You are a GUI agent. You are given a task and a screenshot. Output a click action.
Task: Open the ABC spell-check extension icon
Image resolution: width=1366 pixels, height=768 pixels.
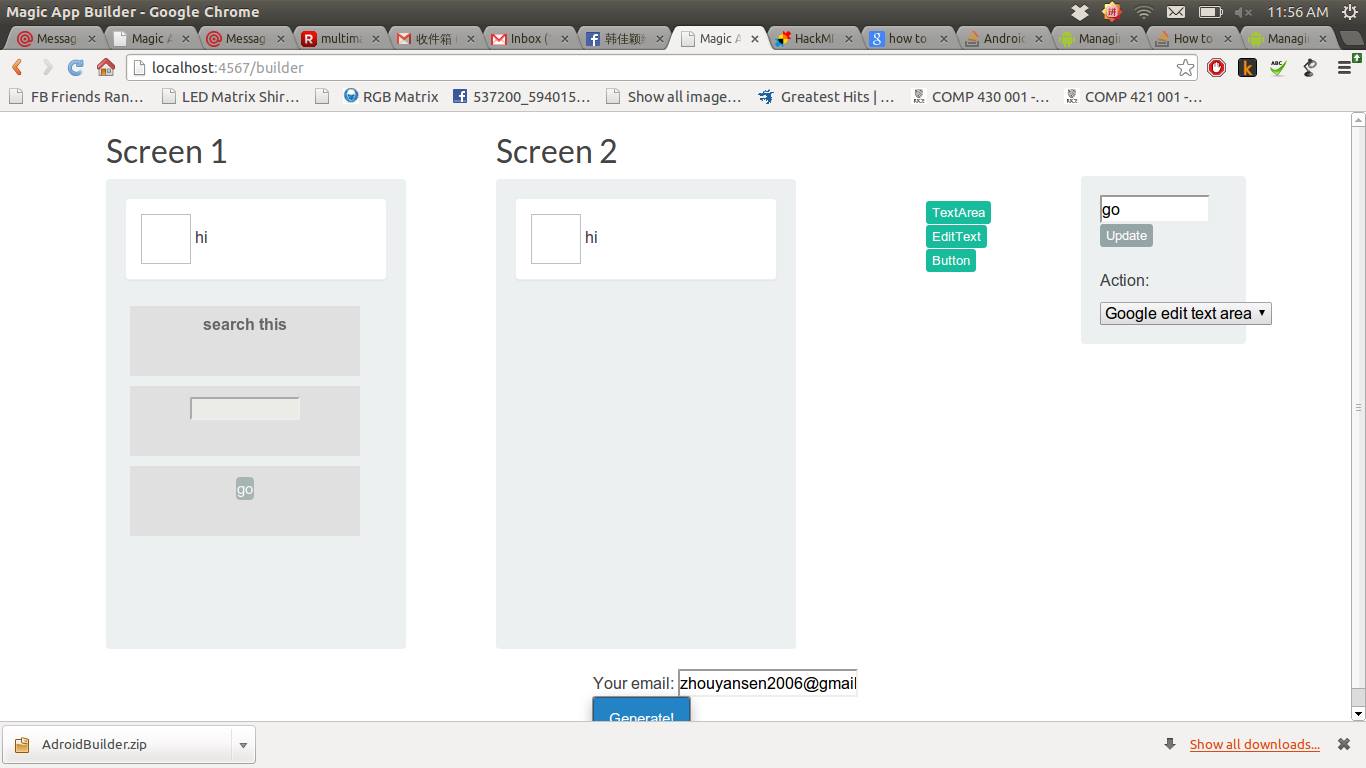pos(1278,68)
